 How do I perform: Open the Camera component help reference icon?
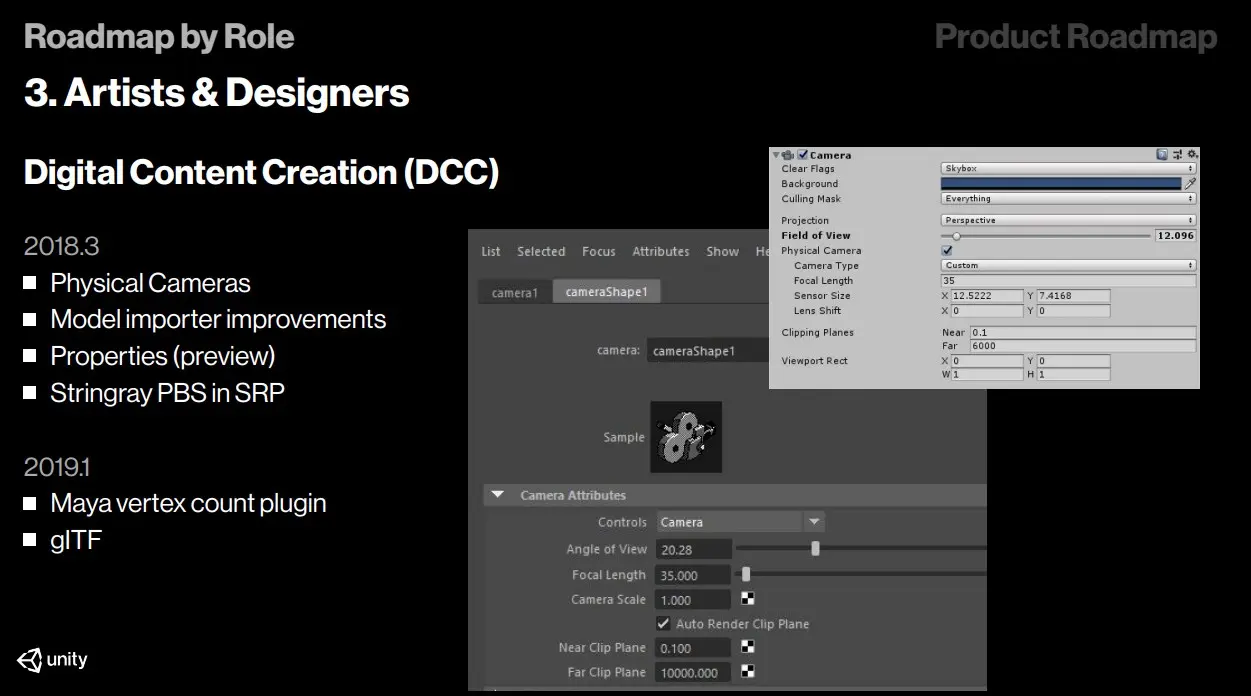[1162, 154]
